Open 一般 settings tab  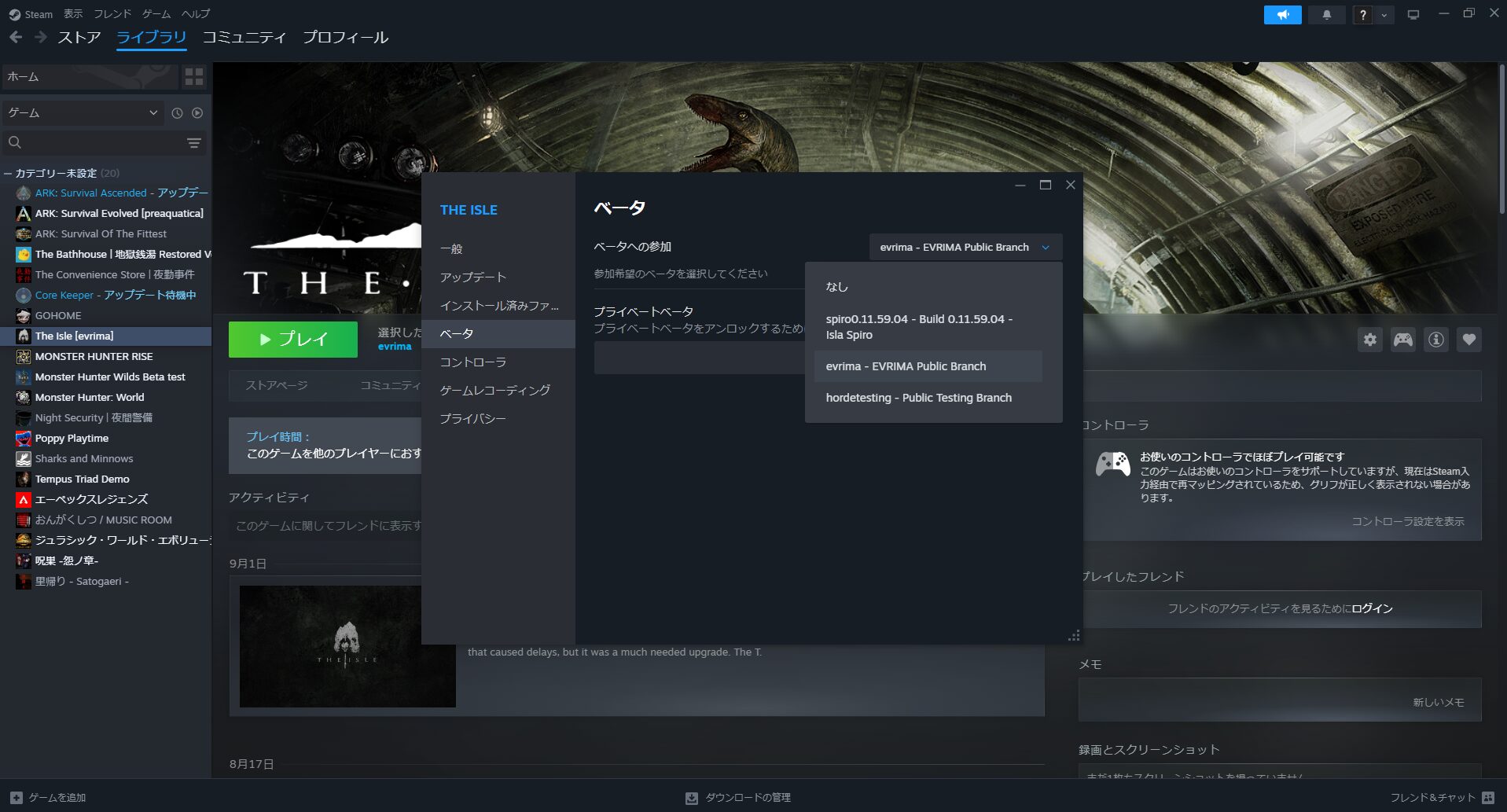tap(498, 248)
